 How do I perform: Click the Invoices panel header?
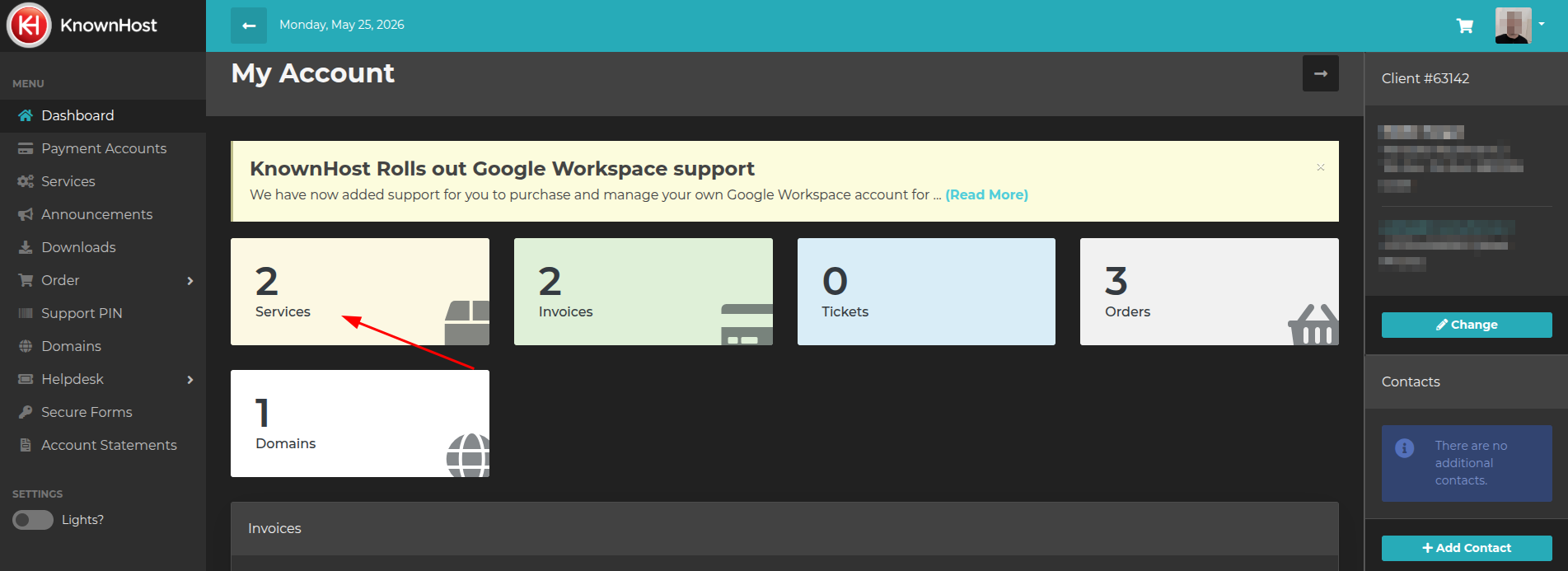[x=274, y=528]
